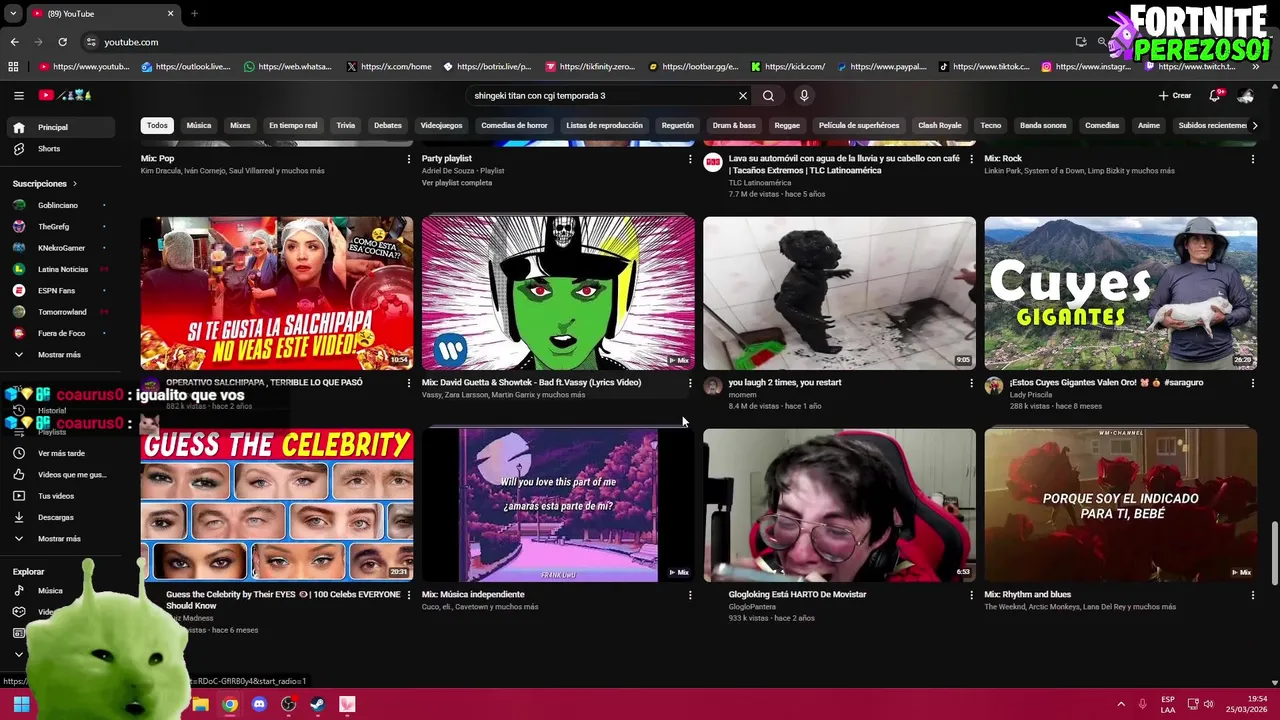This screenshot has height=720, width=1280.
Task: Open options for Cuyes Gigantes video
Action: tap(1252, 383)
